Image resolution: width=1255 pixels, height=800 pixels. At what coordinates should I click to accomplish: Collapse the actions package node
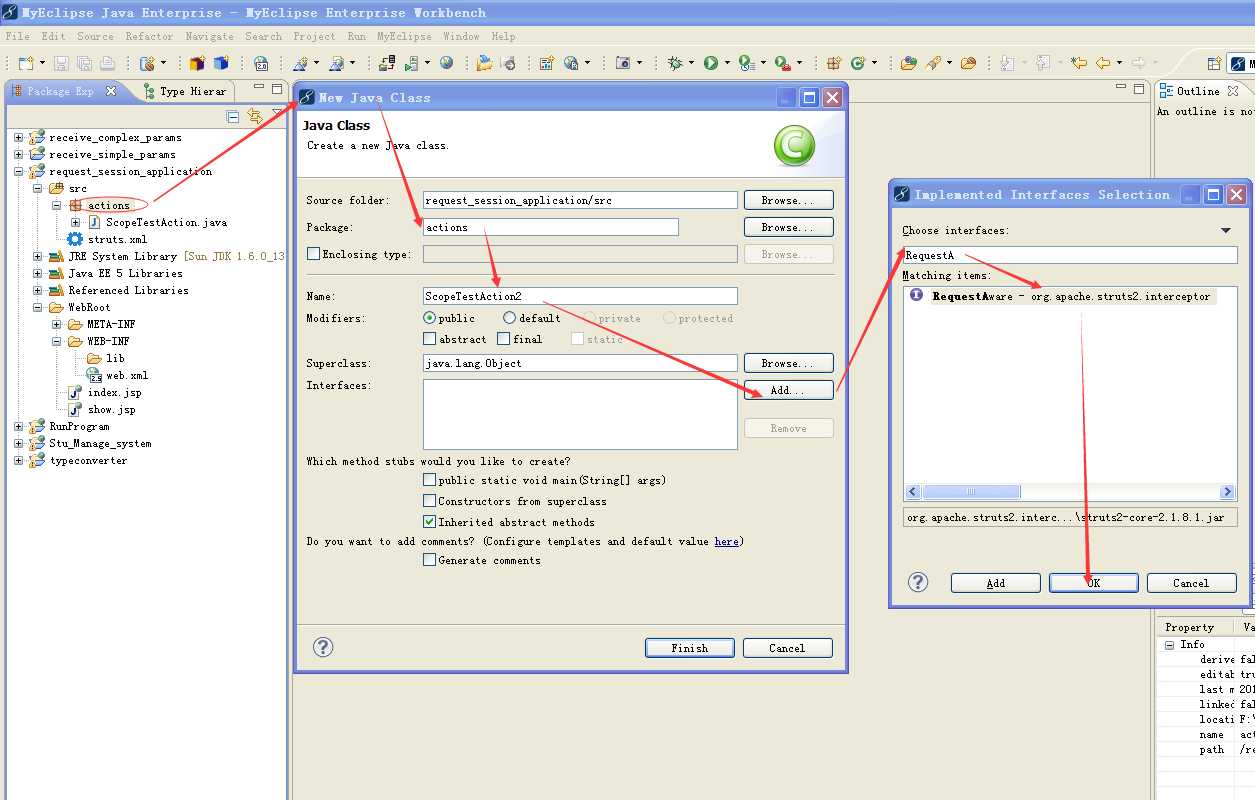(x=57, y=205)
